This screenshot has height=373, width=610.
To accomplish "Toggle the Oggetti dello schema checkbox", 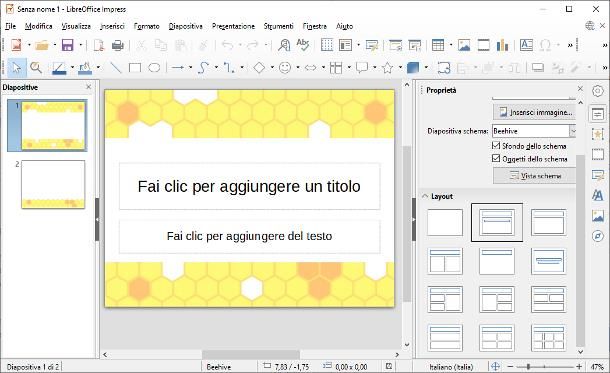I will click(x=496, y=158).
